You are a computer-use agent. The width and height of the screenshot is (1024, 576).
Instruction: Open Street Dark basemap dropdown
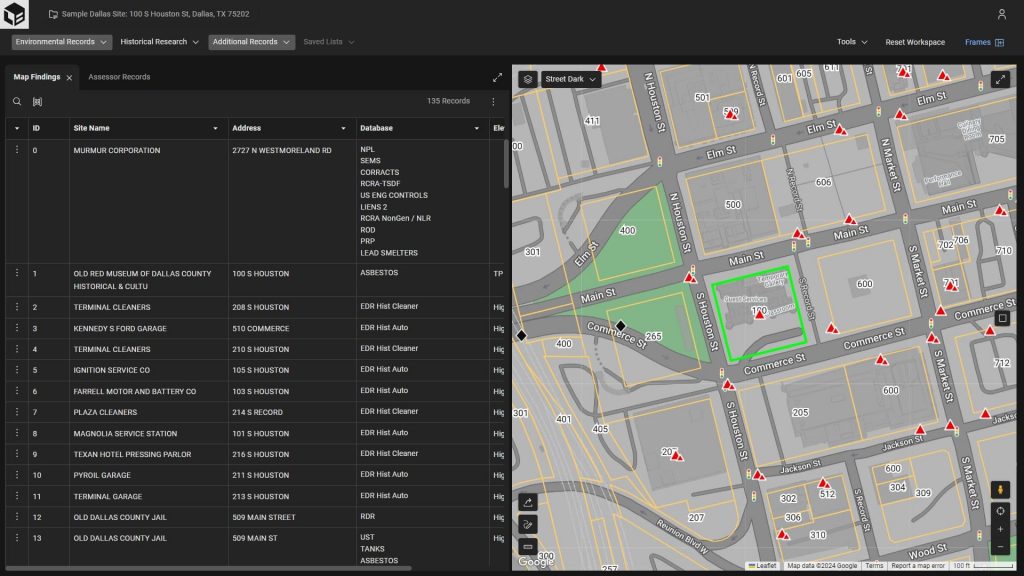pos(571,79)
